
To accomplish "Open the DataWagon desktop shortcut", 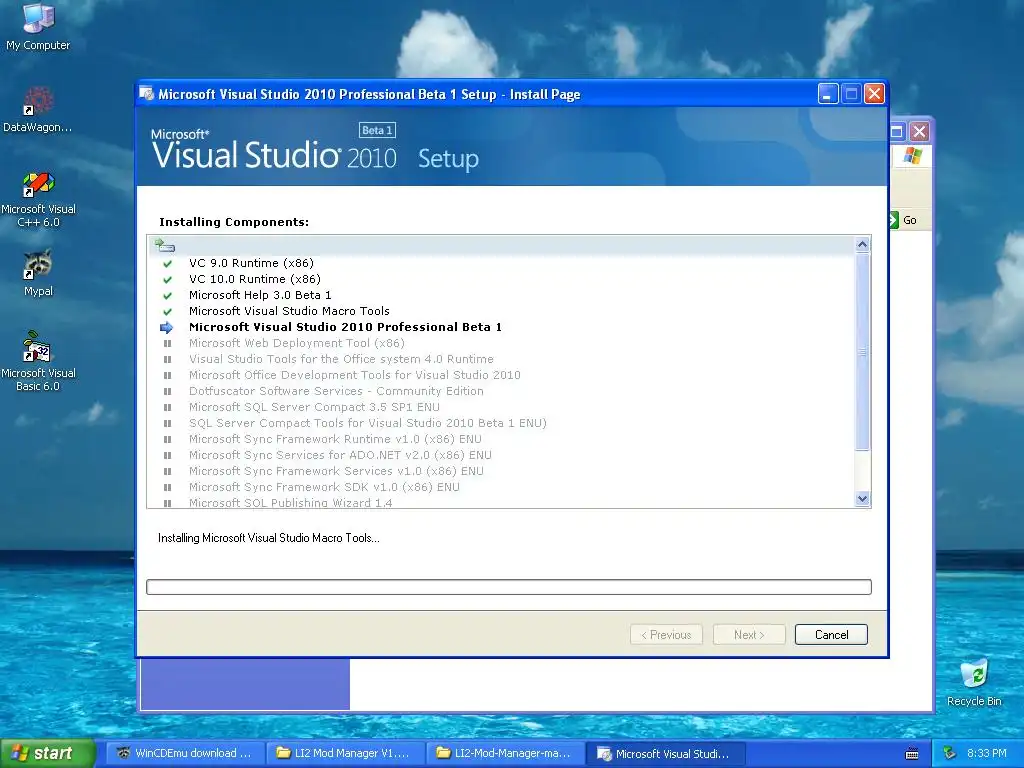I will 38,110.
